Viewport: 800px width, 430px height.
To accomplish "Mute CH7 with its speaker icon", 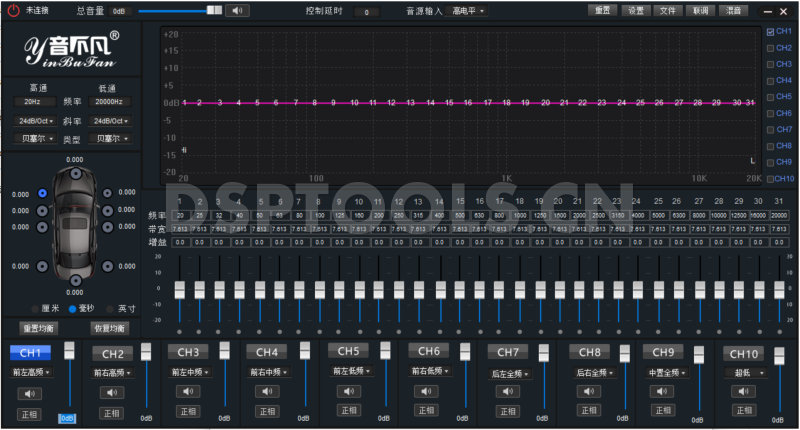I will 508,391.
